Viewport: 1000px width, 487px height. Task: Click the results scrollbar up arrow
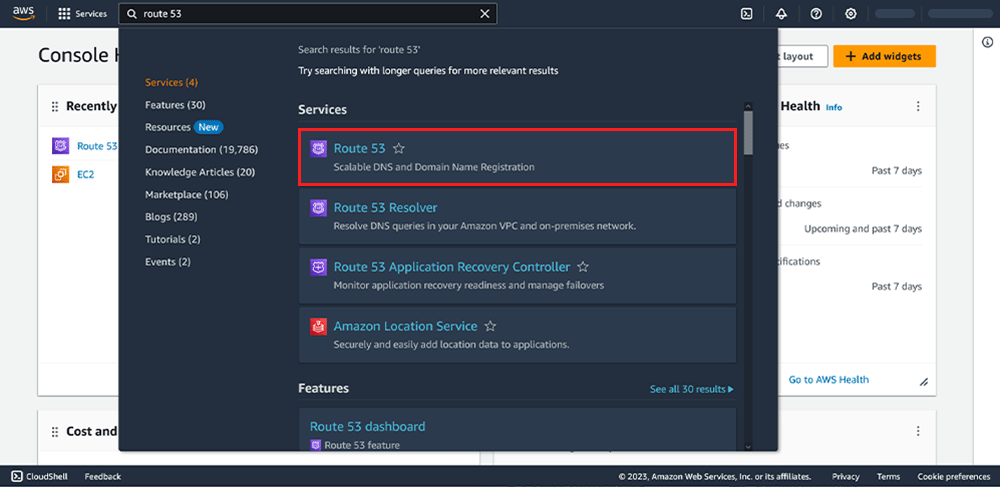pos(748,106)
